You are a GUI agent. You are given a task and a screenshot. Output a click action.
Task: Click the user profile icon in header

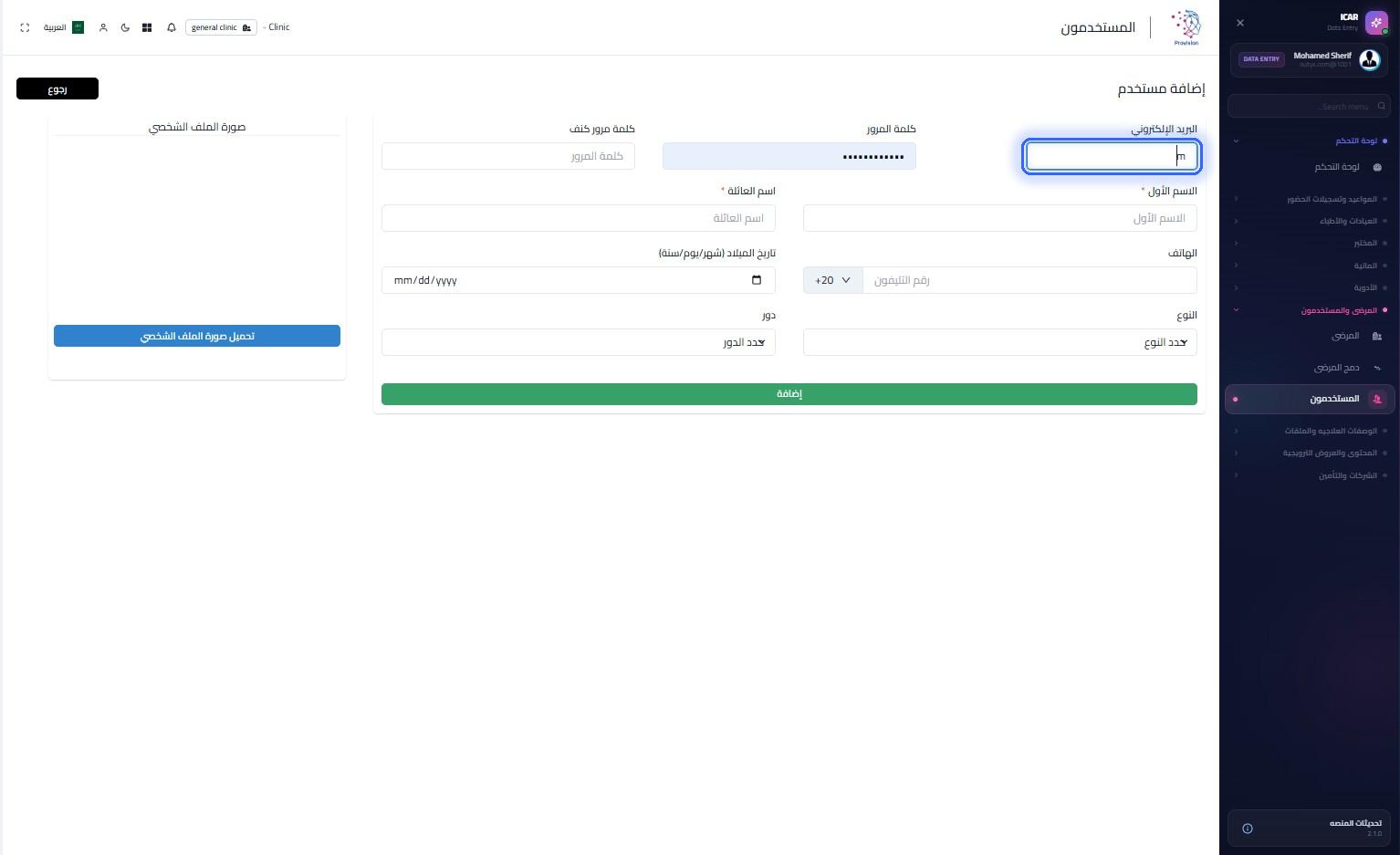click(x=103, y=27)
